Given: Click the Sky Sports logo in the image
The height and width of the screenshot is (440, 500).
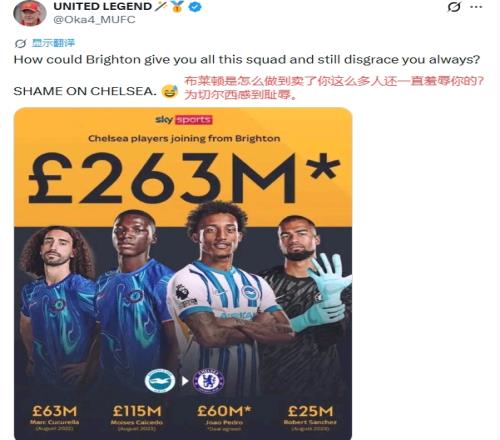Looking at the screenshot, I should tap(184, 120).
